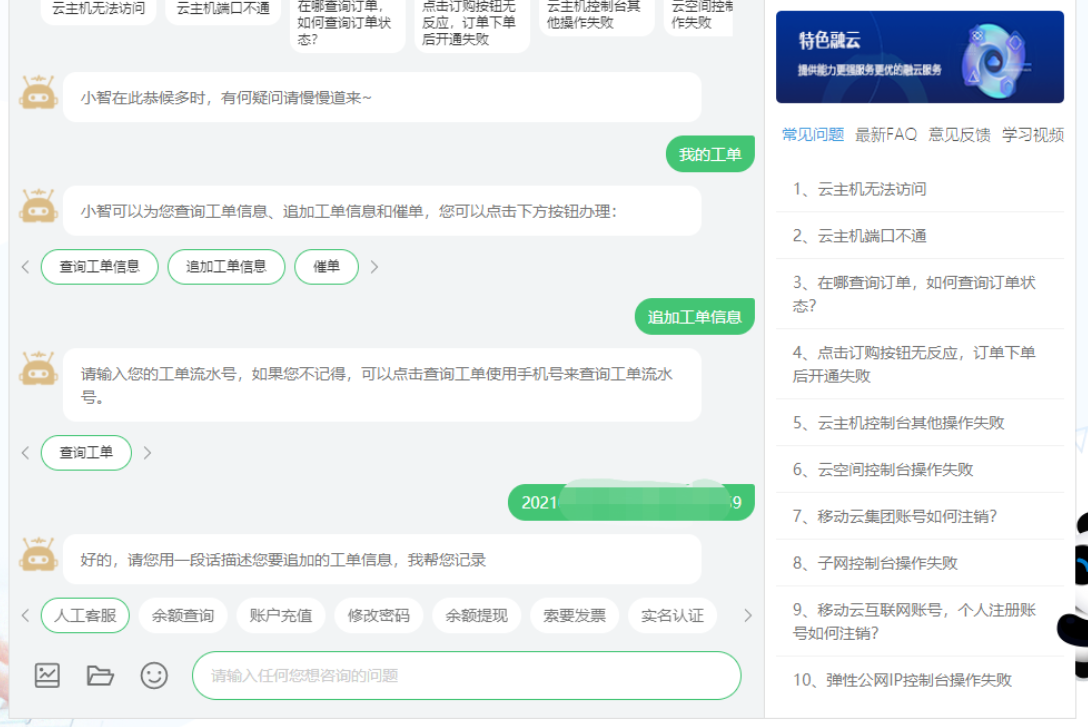
Task: Focus the 请输入任何您想咨询的问题 input box
Action: coord(466,676)
